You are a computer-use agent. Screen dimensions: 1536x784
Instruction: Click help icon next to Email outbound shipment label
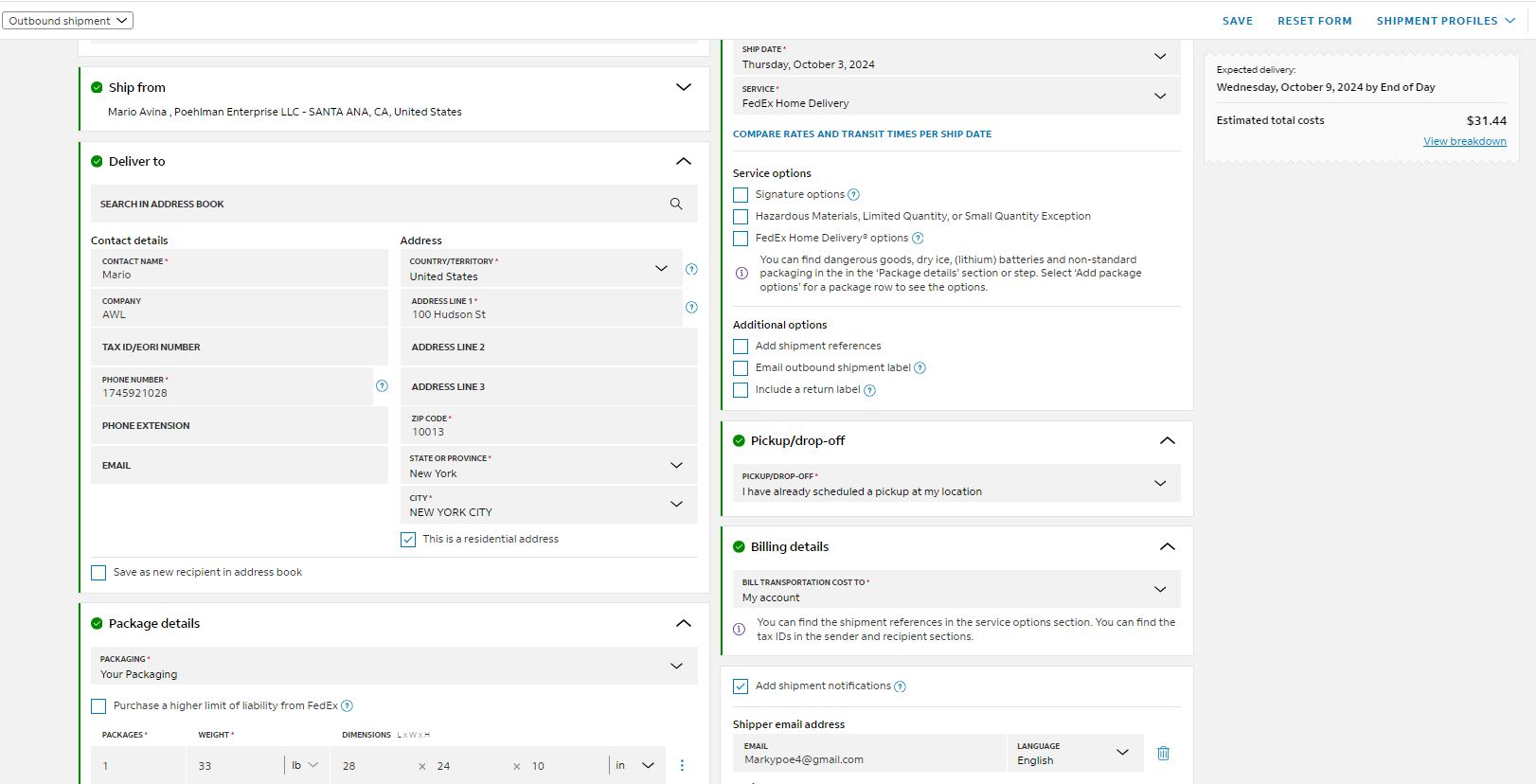pyautogui.click(x=920, y=368)
